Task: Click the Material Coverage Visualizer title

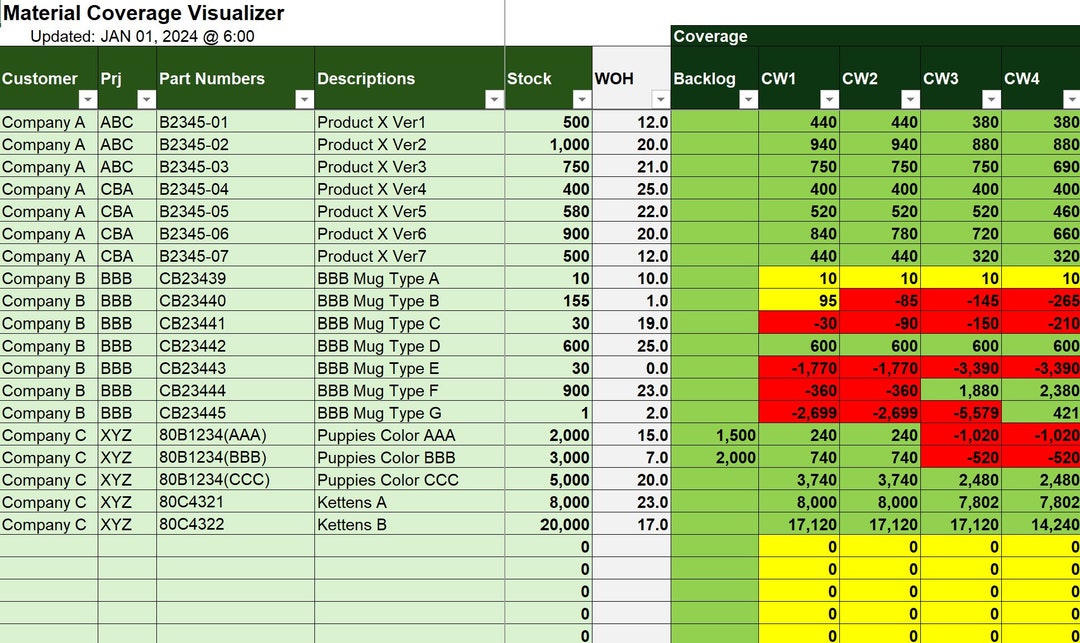Action: [146, 14]
